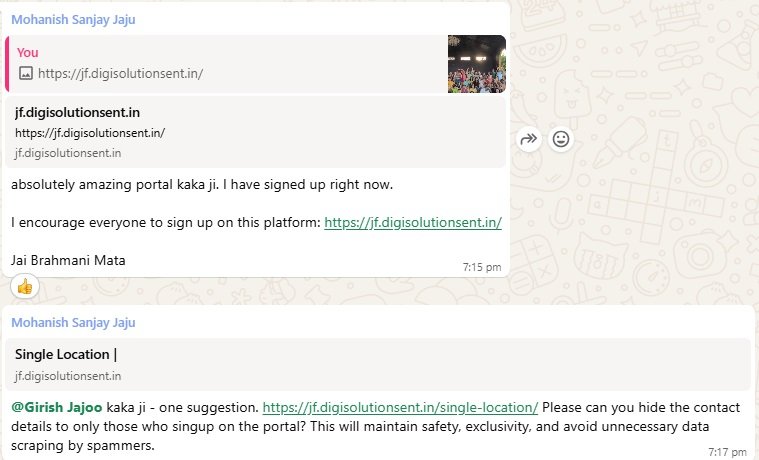Click the link after "sign up on this platform"

tap(412, 223)
